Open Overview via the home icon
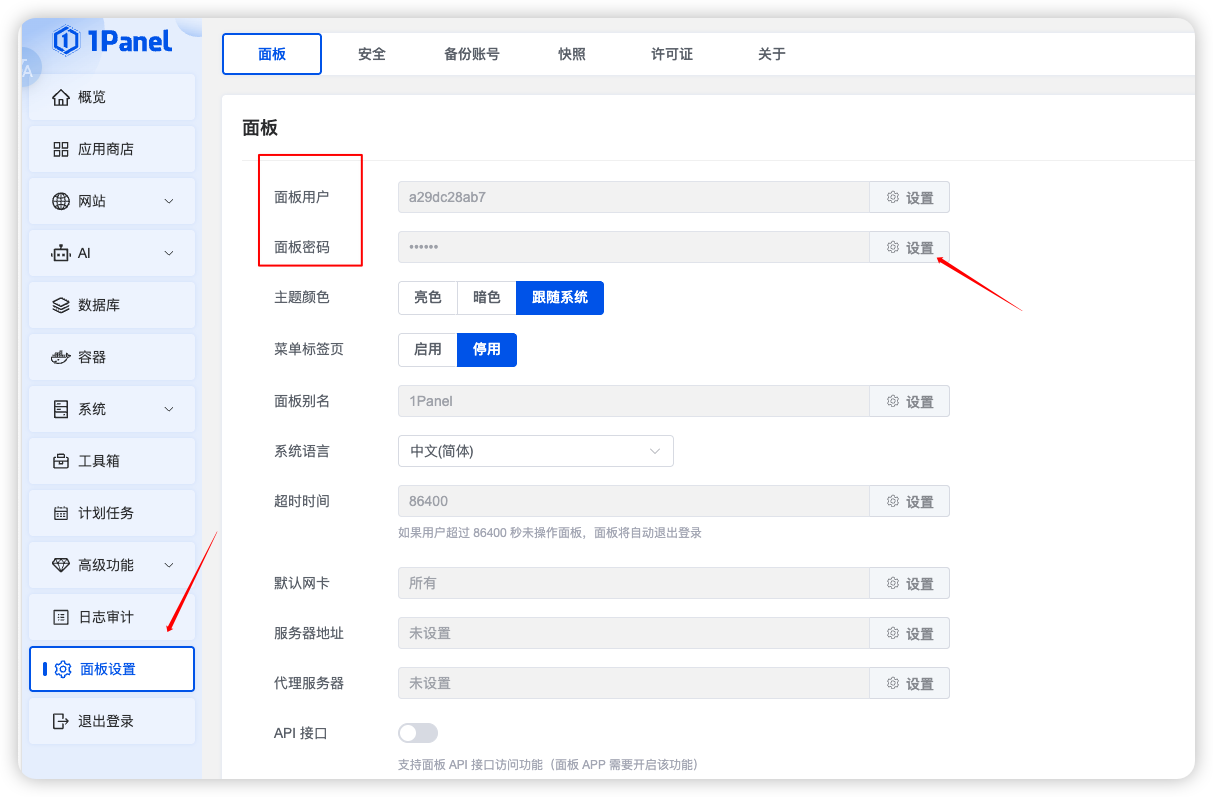The width and height of the screenshot is (1213, 797). coord(62,97)
